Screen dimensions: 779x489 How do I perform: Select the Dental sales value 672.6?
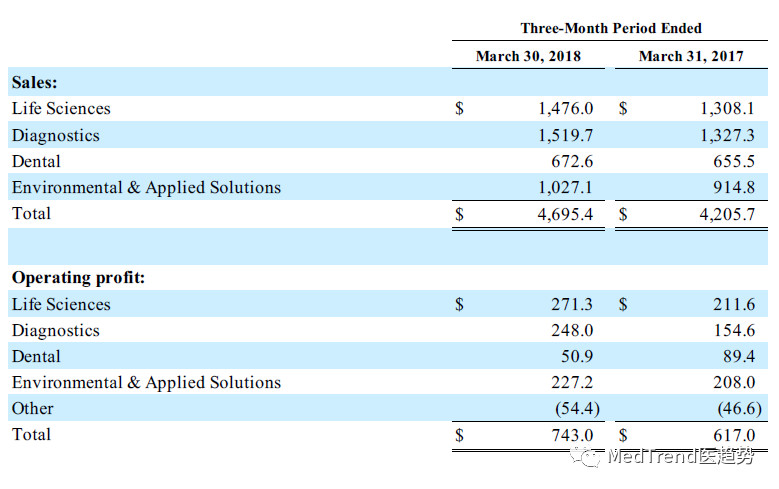(574, 161)
